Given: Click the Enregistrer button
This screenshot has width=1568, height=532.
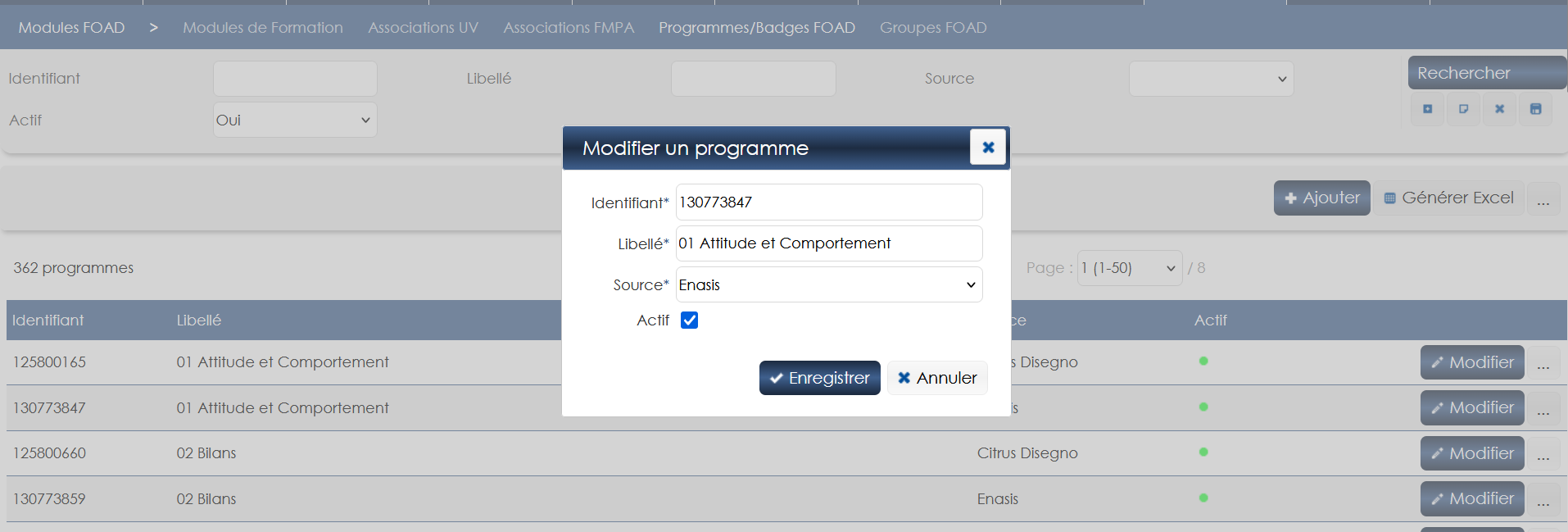Looking at the screenshot, I should click(x=819, y=378).
